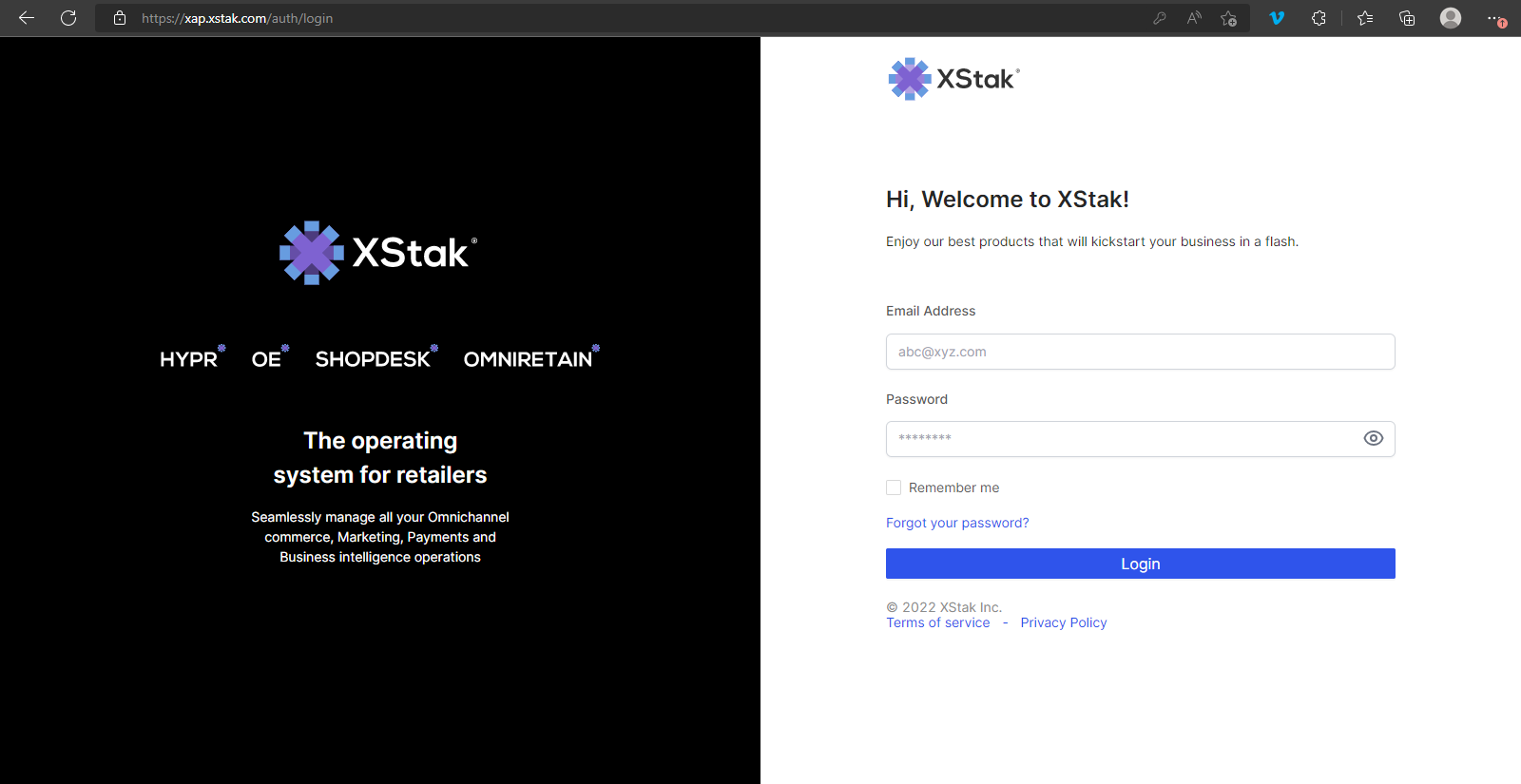Open the Collections icon

point(1407,18)
